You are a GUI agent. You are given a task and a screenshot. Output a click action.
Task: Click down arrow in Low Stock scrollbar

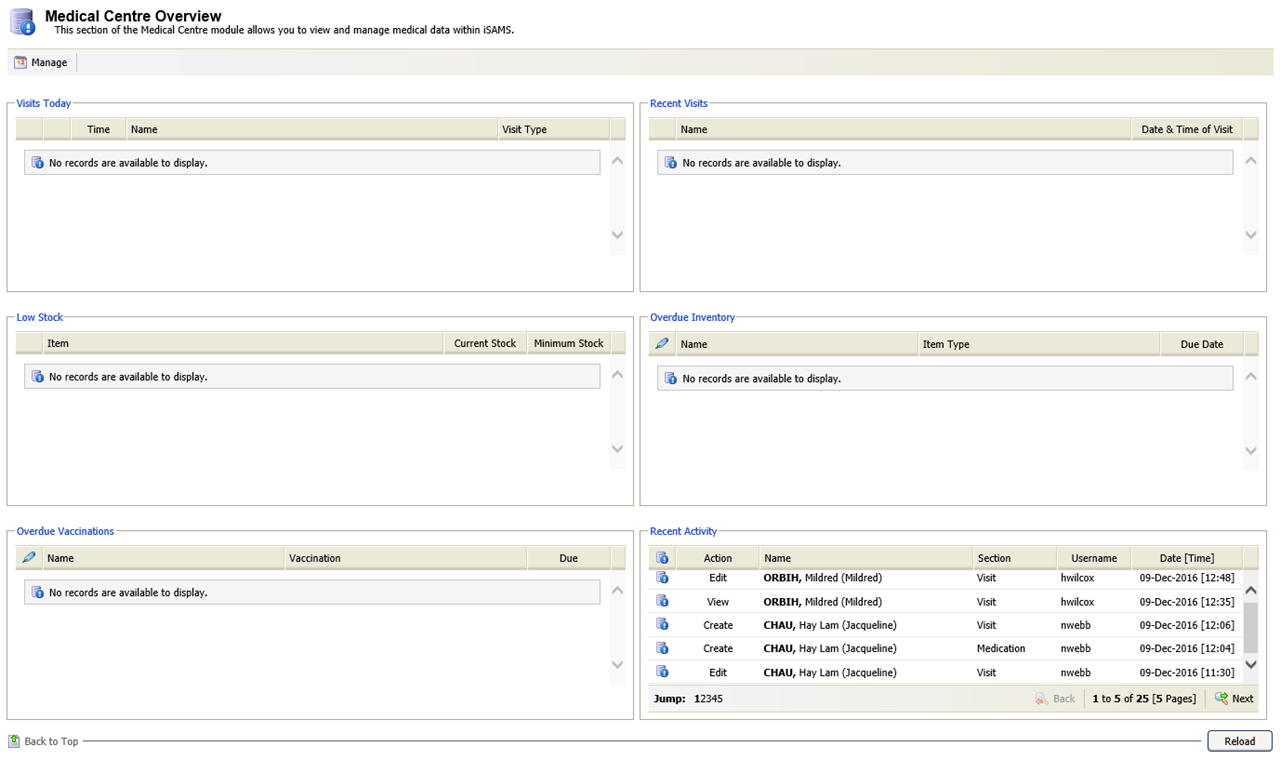click(617, 449)
